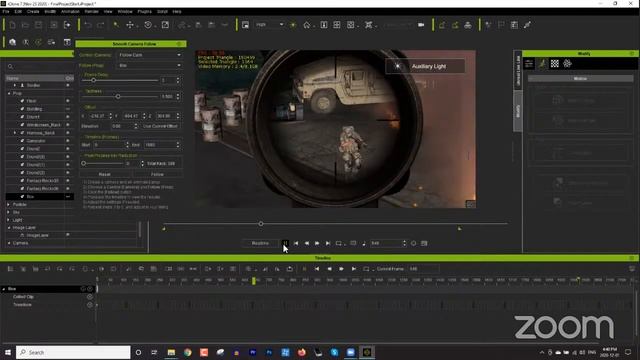Click the Preview Camera view icon
The height and width of the screenshot is (360, 640).
point(245,25)
